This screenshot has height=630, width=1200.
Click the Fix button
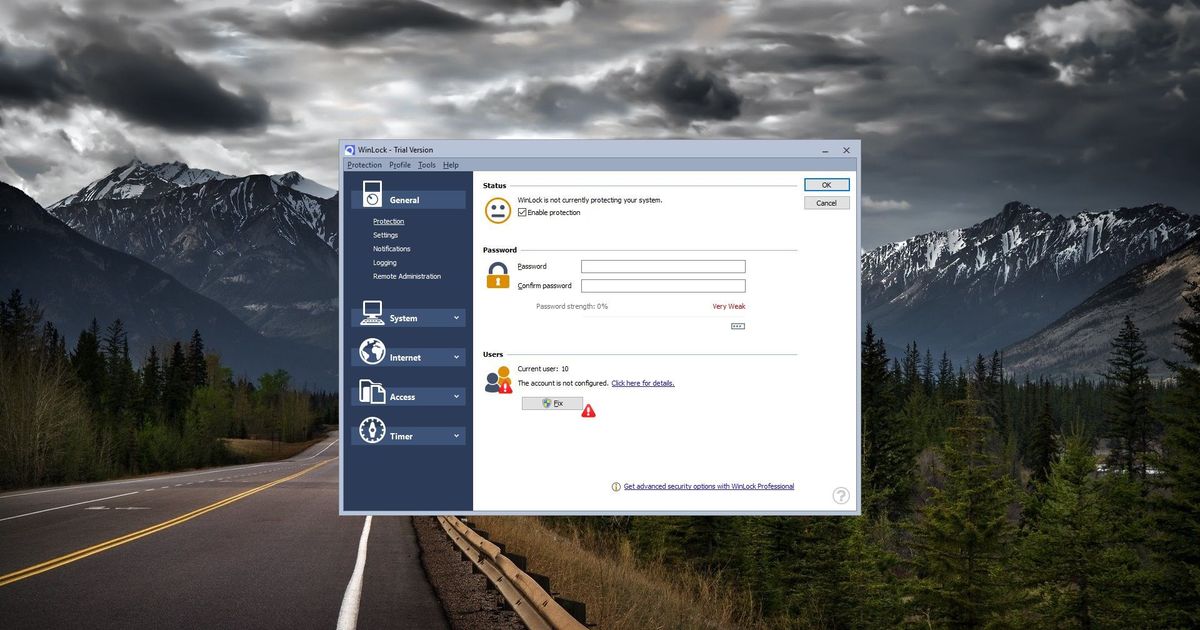coord(552,403)
